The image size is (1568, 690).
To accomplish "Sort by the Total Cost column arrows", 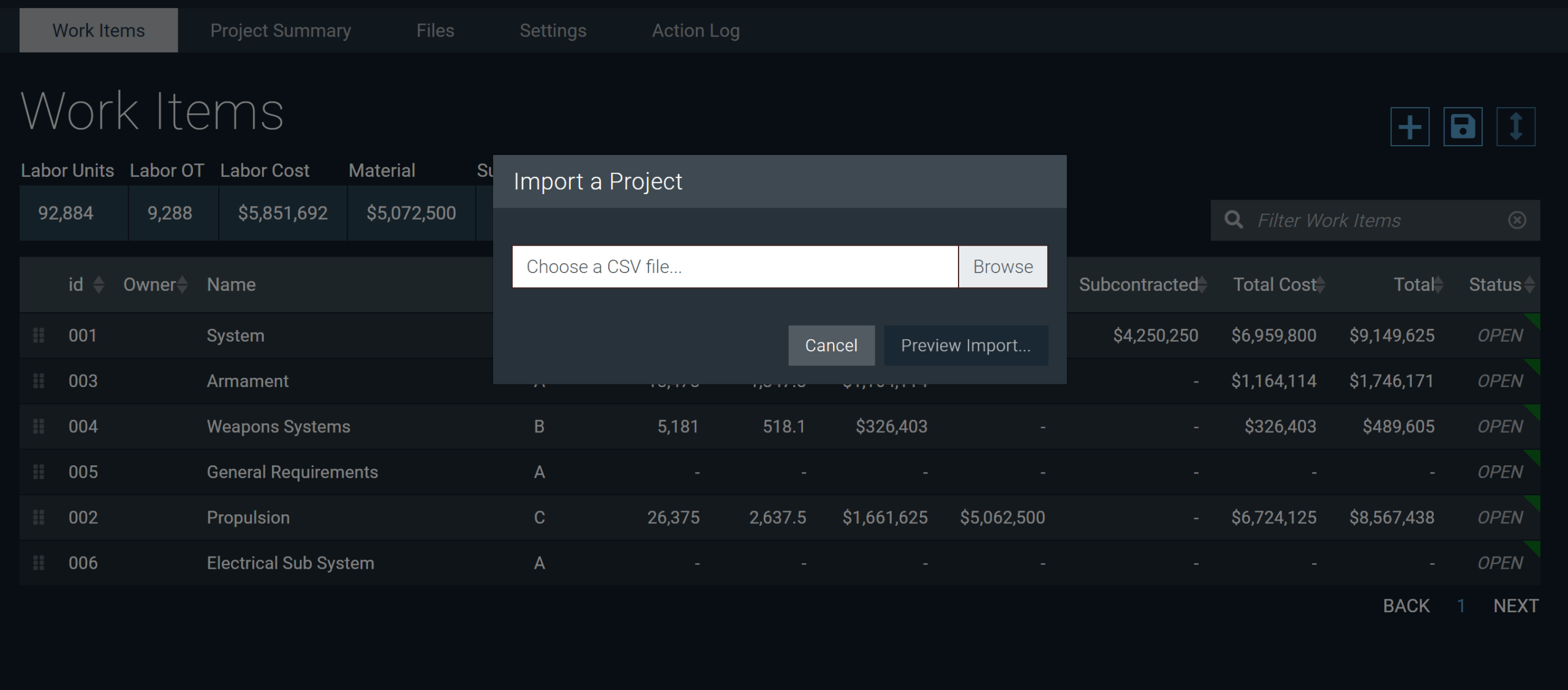I will click(1321, 285).
